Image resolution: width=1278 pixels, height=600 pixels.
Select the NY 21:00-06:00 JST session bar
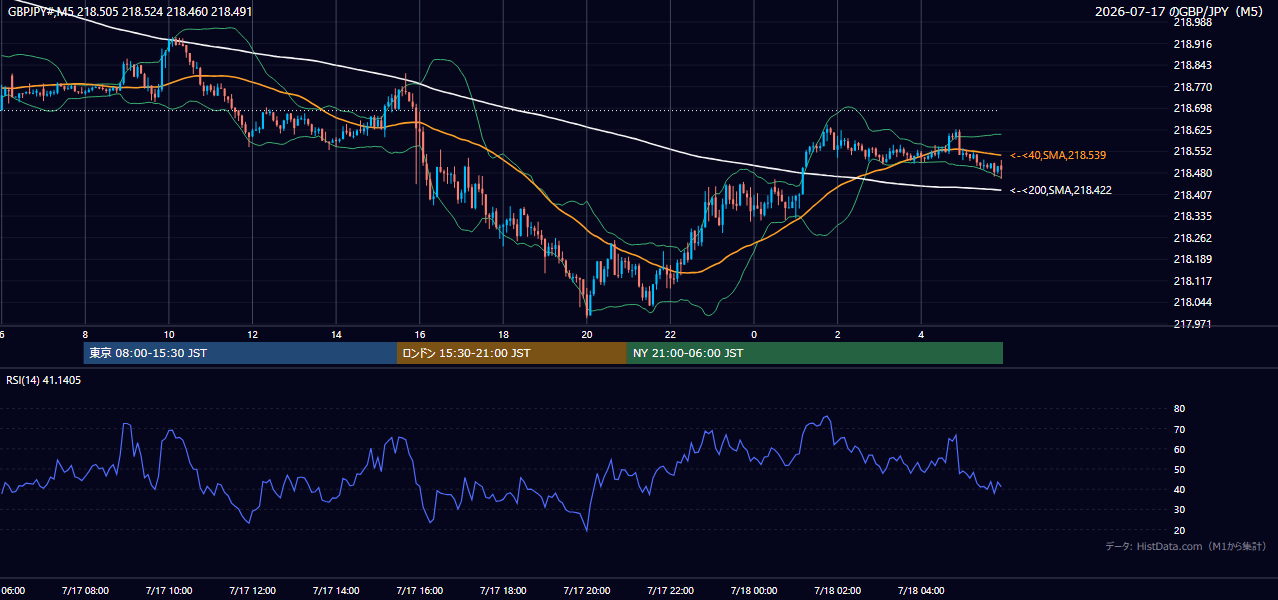pyautogui.click(x=815, y=353)
